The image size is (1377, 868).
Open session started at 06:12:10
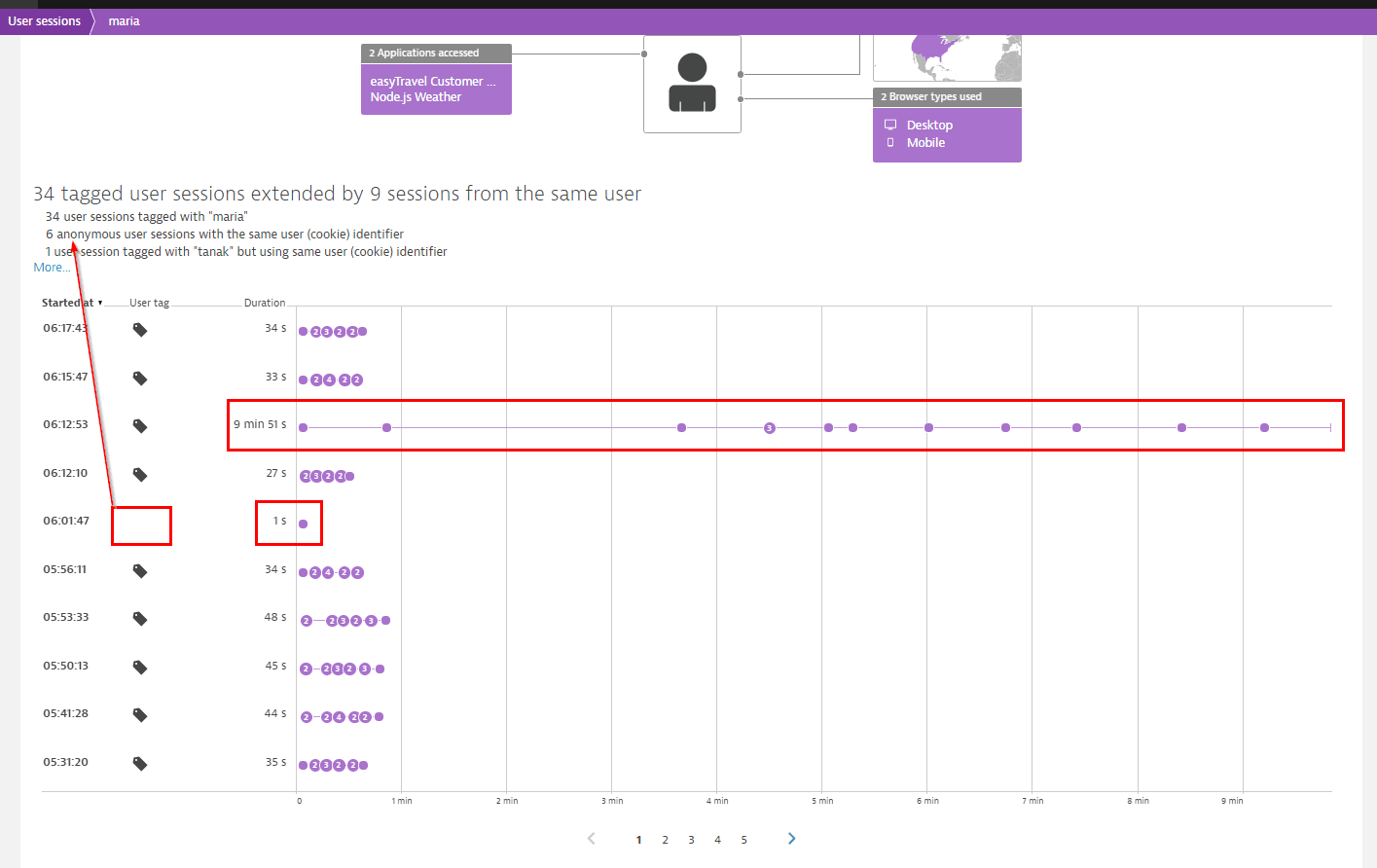[x=65, y=473]
